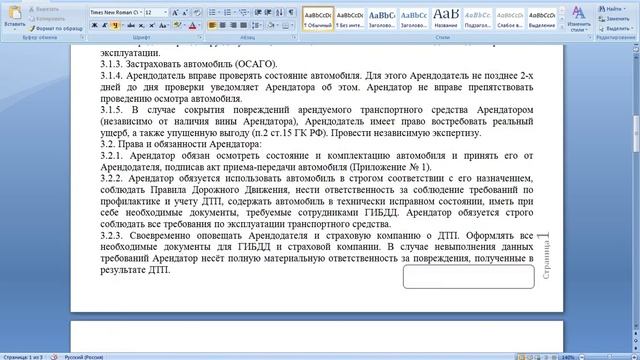640x360 pixels.
Task: Click the increase indent icon
Action: tap(268, 13)
